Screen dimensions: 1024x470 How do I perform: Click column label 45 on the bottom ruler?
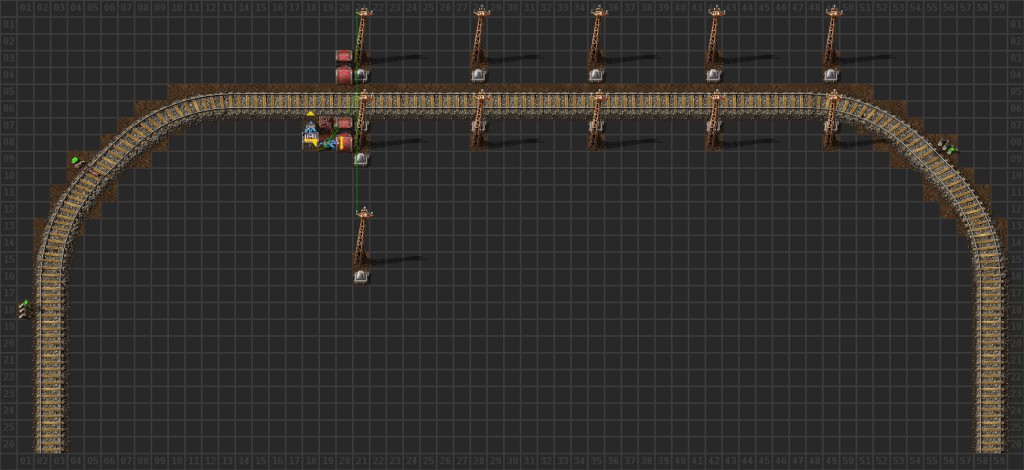(x=763, y=462)
